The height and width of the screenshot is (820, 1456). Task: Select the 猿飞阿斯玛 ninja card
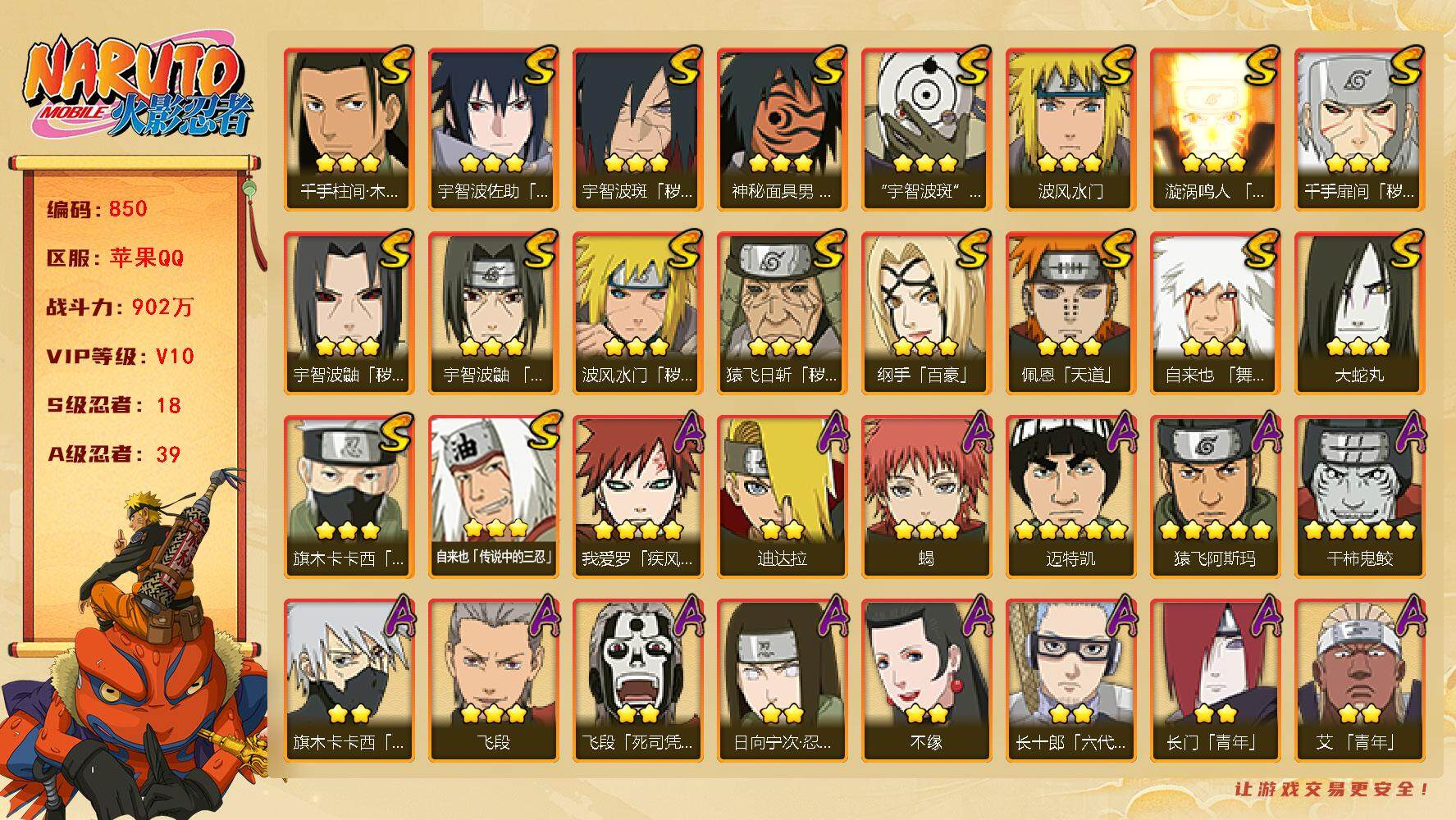point(1215,497)
